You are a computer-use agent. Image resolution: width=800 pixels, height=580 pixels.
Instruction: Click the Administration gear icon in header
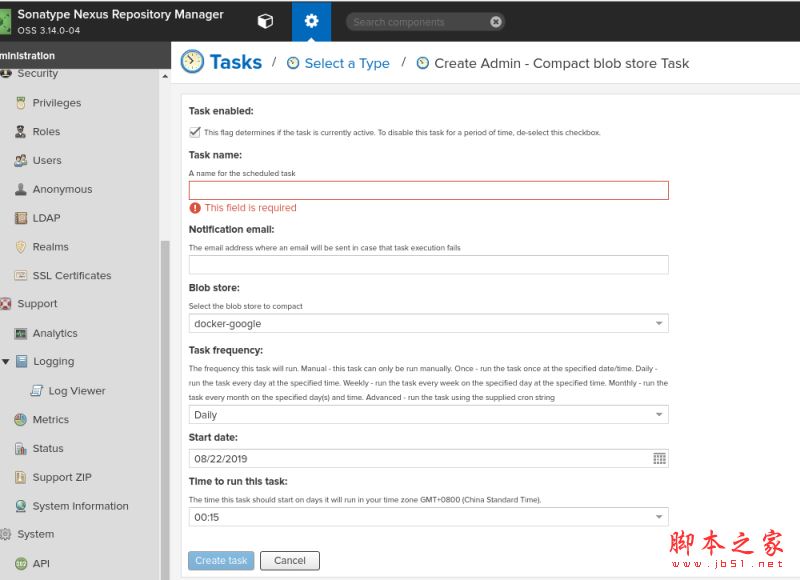[311, 21]
